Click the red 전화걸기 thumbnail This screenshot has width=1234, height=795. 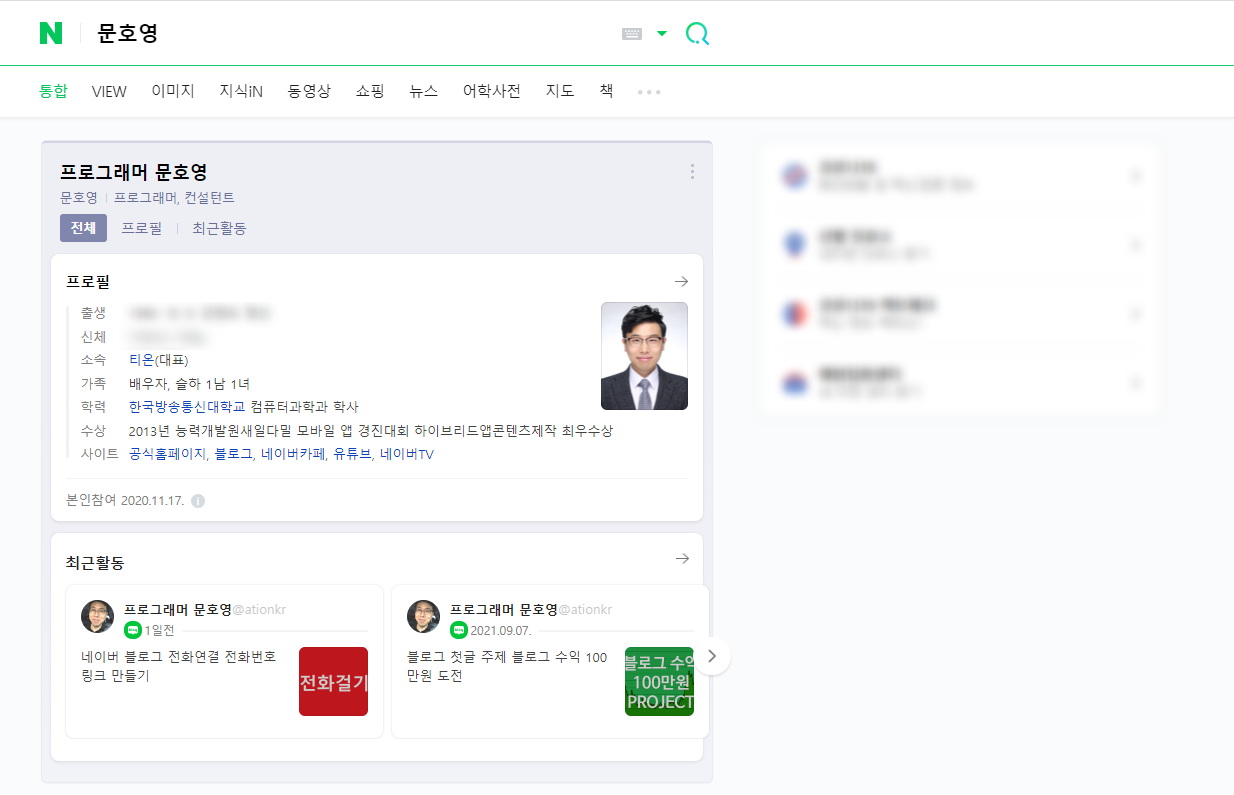click(x=333, y=681)
